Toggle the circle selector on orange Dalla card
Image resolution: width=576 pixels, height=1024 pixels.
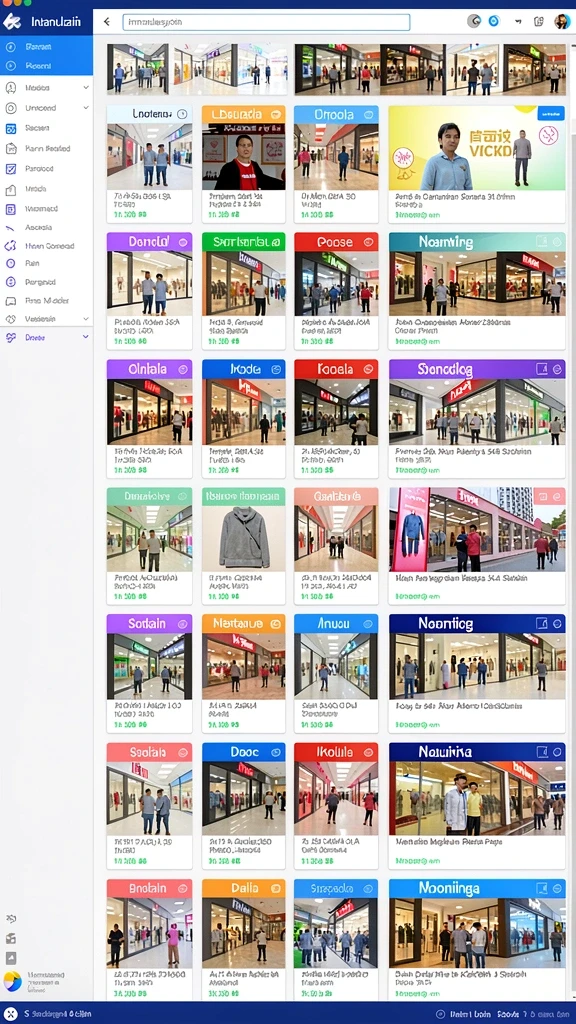[x=276, y=888]
